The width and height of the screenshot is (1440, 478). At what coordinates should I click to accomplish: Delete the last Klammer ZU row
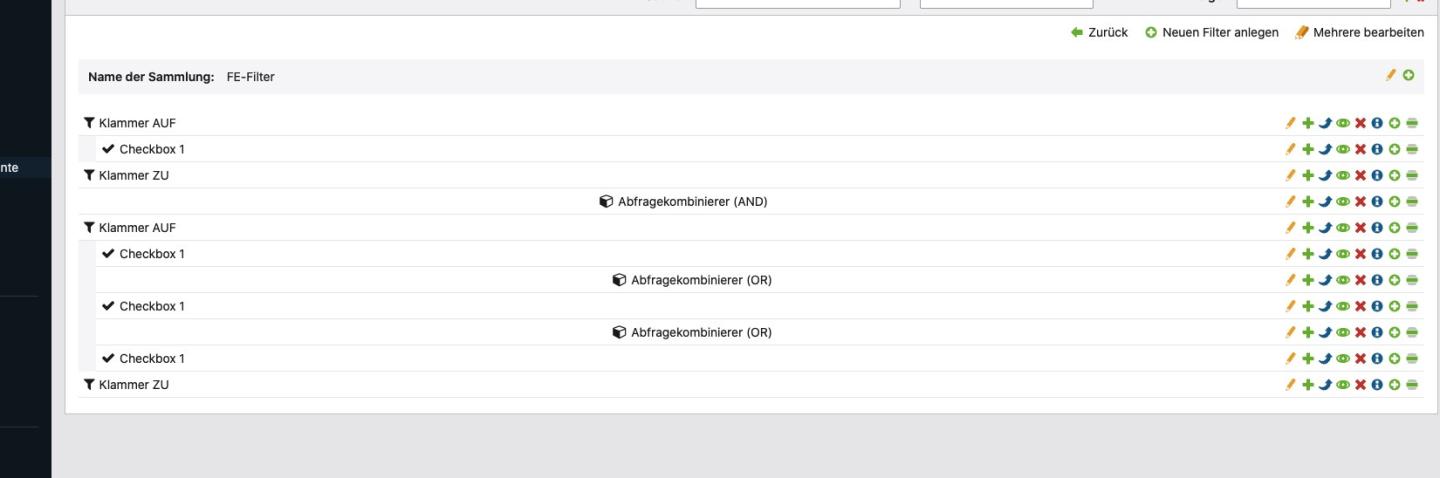(1359, 385)
